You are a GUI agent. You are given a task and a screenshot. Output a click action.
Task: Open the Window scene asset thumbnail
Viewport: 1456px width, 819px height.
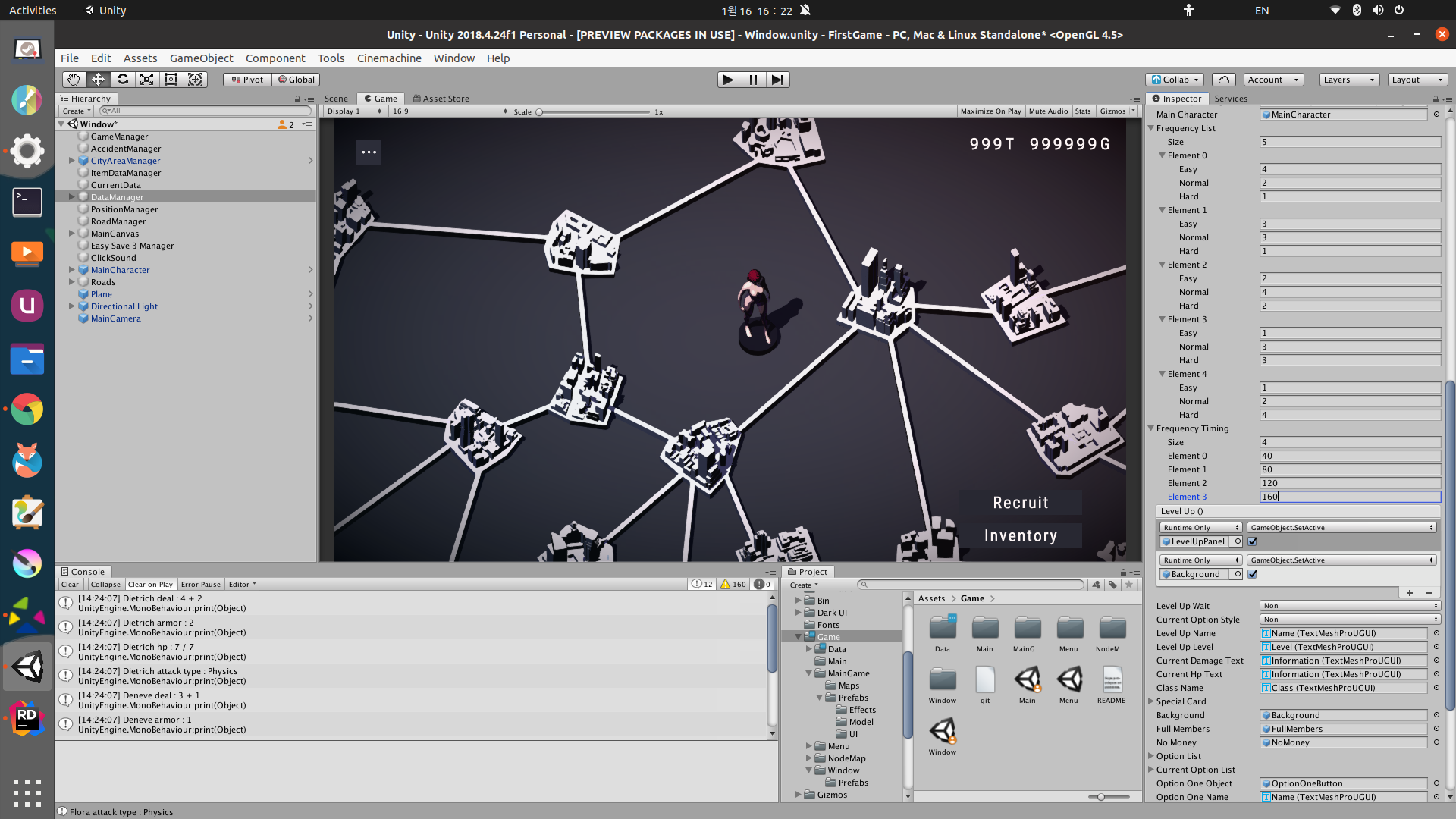click(942, 736)
